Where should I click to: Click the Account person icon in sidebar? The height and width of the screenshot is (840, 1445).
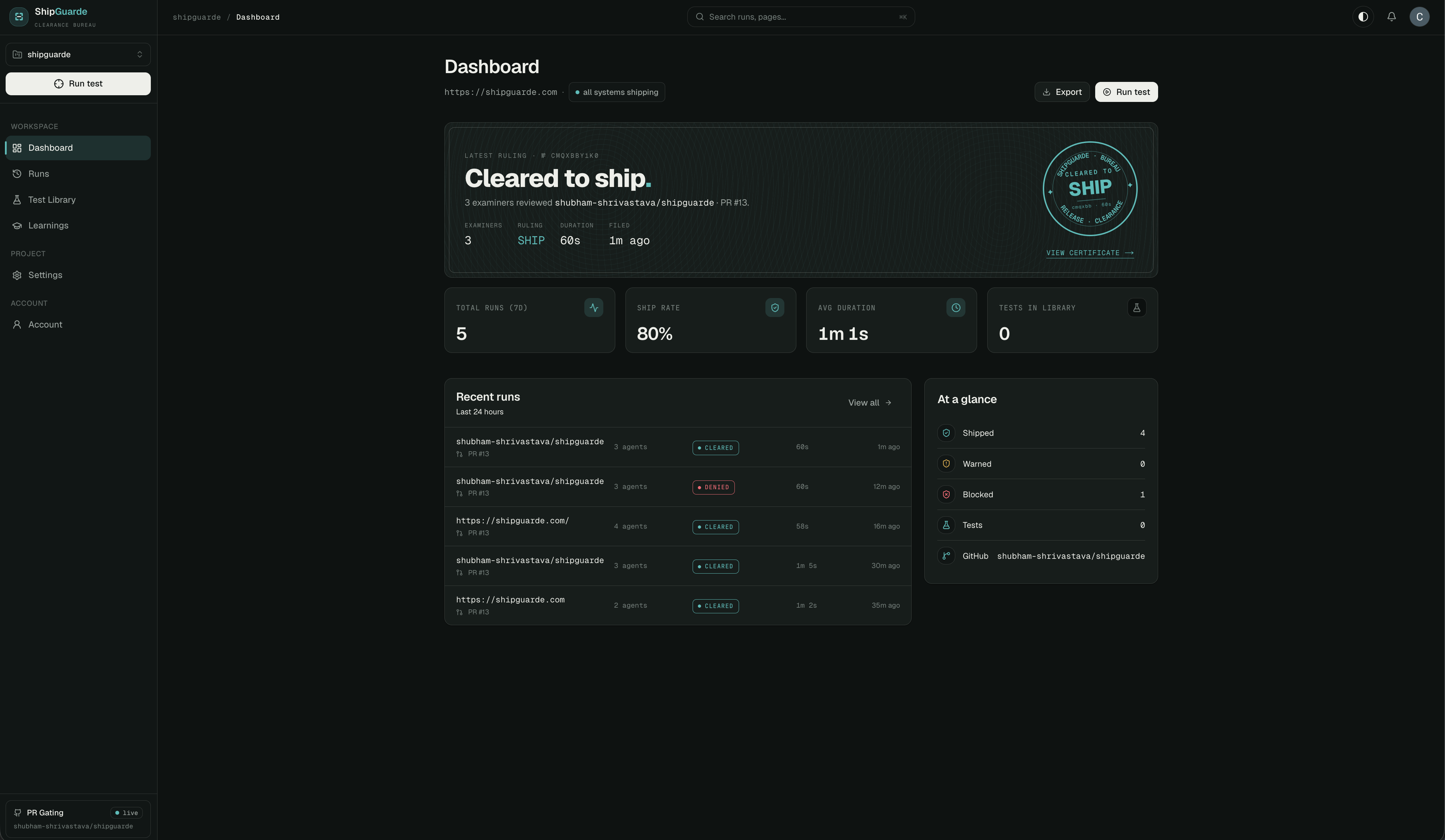coord(17,324)
